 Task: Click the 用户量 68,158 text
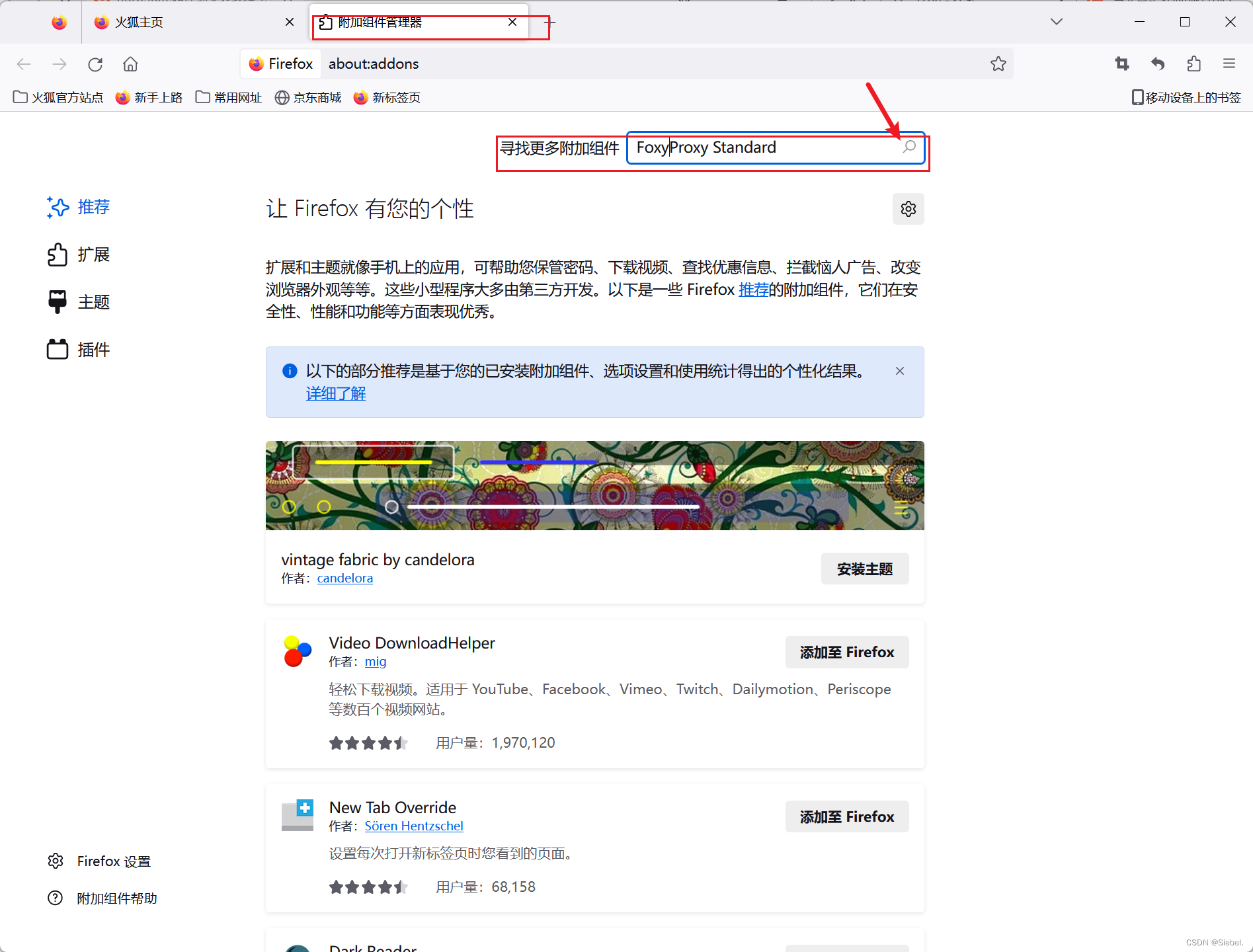[485, 887]
